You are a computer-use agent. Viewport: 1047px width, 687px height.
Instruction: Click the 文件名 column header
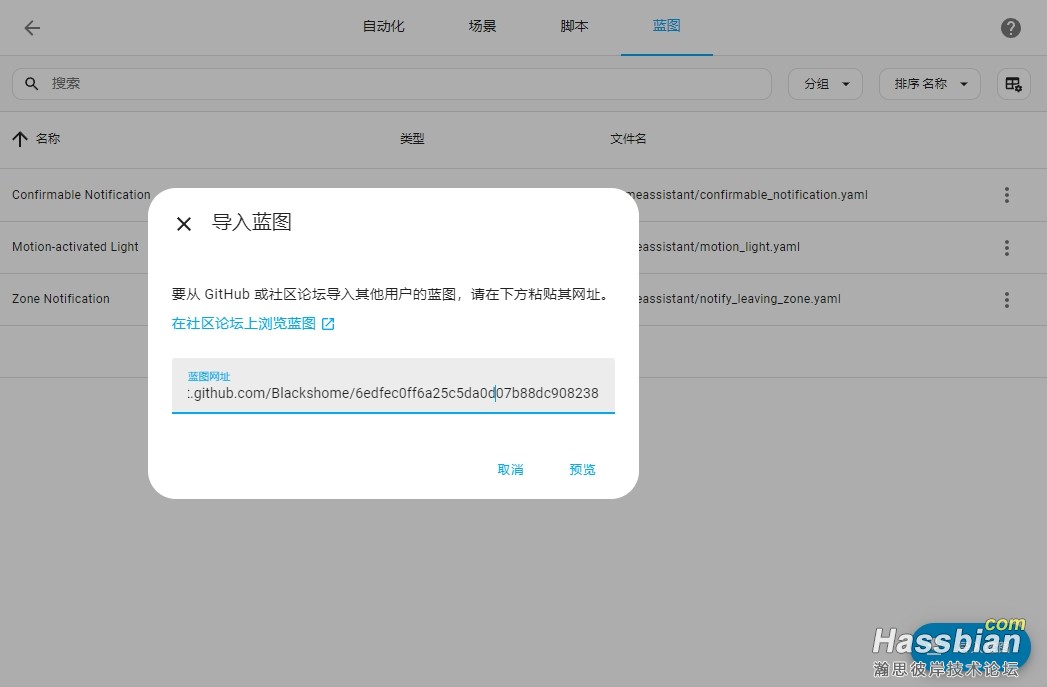pos(628,139)
